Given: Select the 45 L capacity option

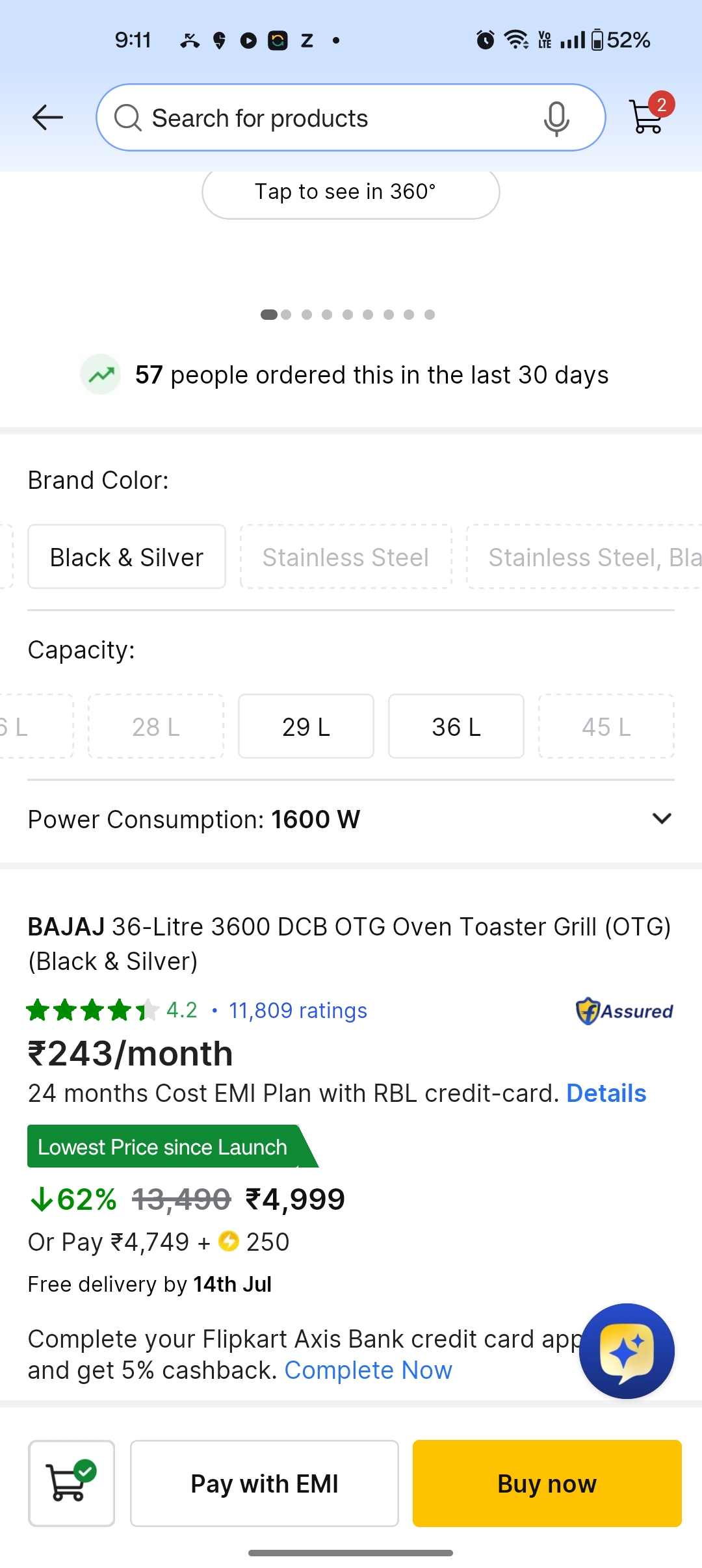Looking at the screenshot, I should 606,726.
